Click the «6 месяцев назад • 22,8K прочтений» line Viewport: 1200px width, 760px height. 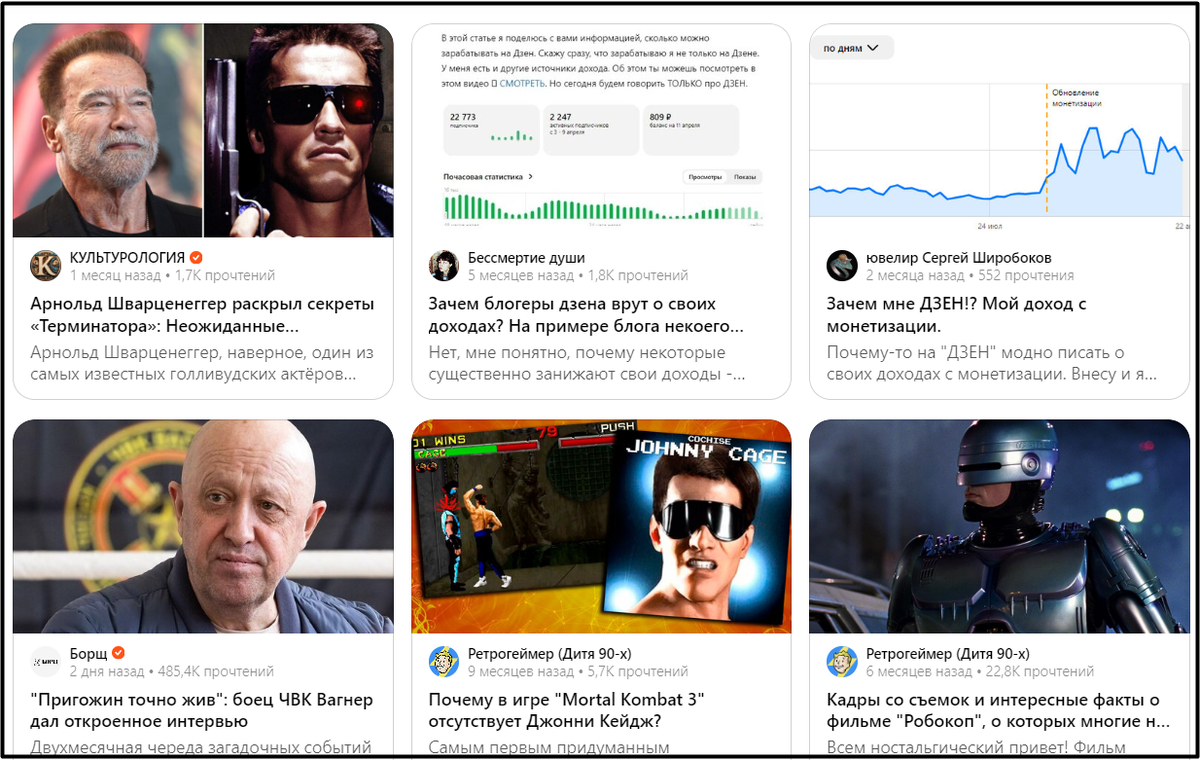tap(980, 672)
